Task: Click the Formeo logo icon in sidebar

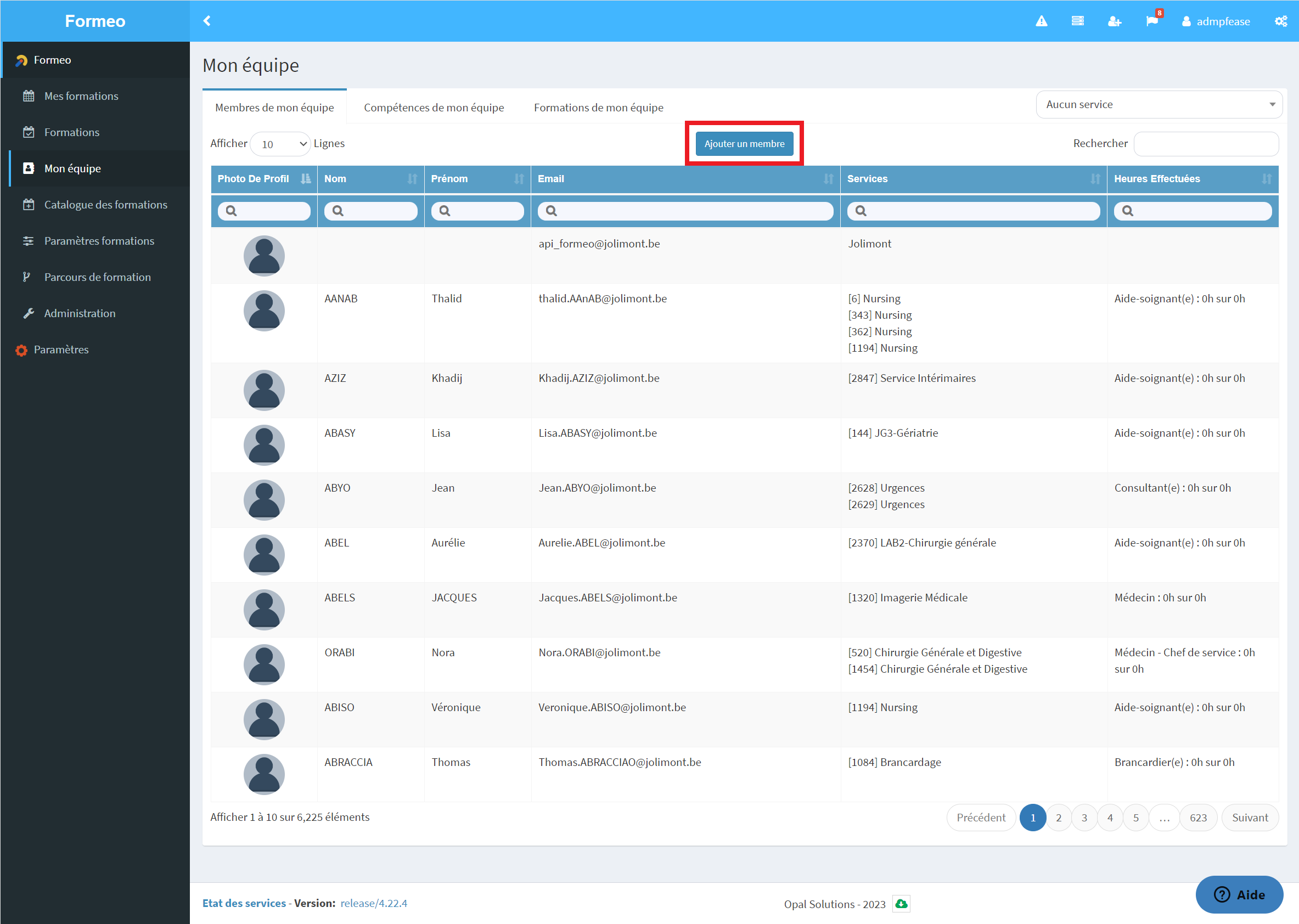Action: click(21, 60)
